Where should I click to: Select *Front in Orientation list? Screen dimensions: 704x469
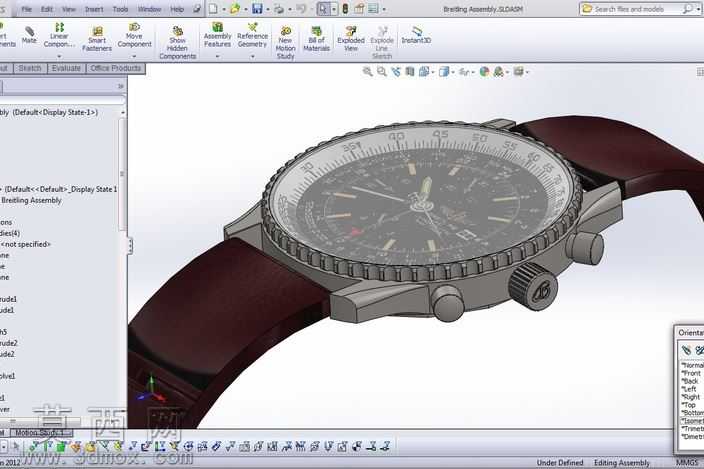click(691, 373)
